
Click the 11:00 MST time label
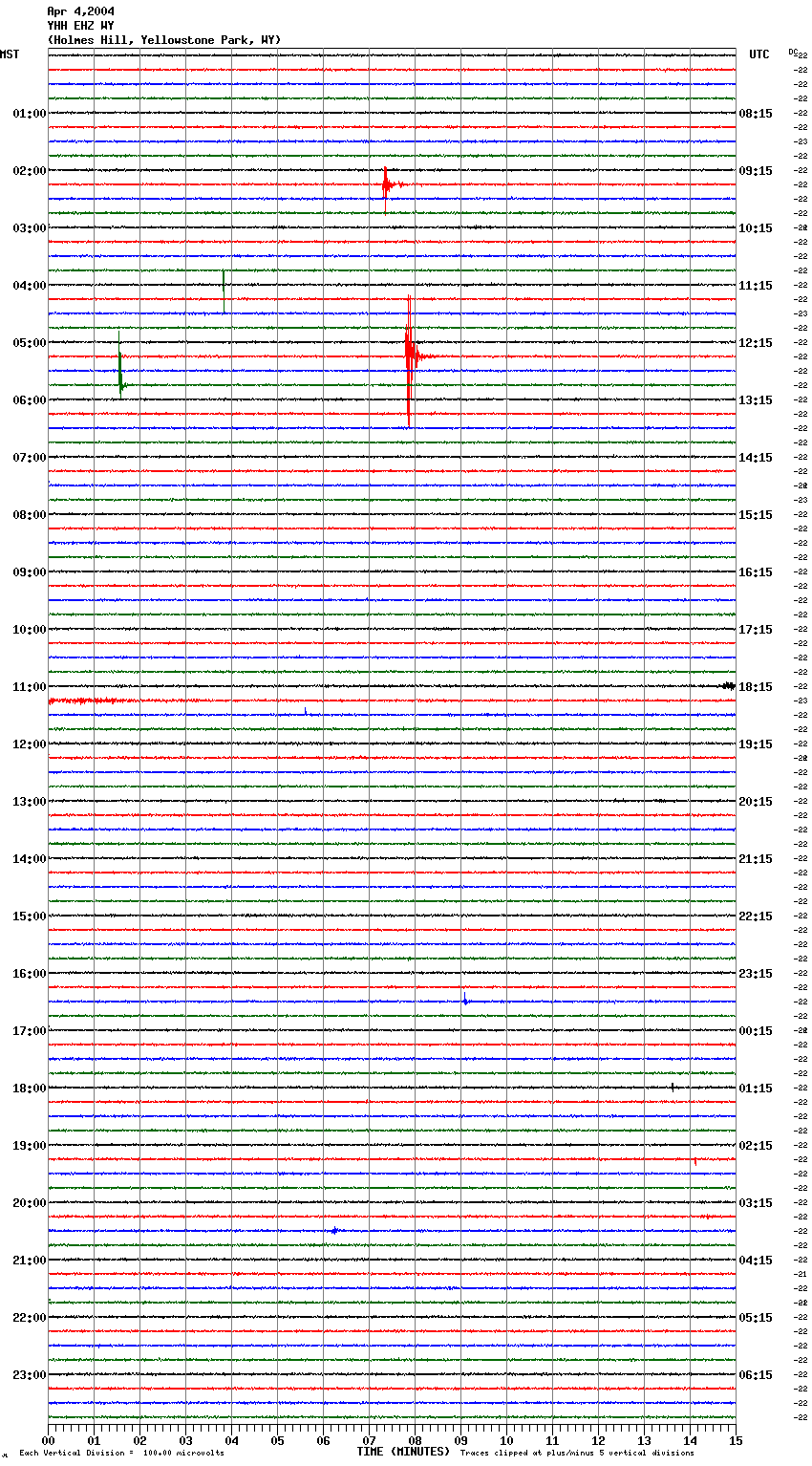tap(30, 687)
